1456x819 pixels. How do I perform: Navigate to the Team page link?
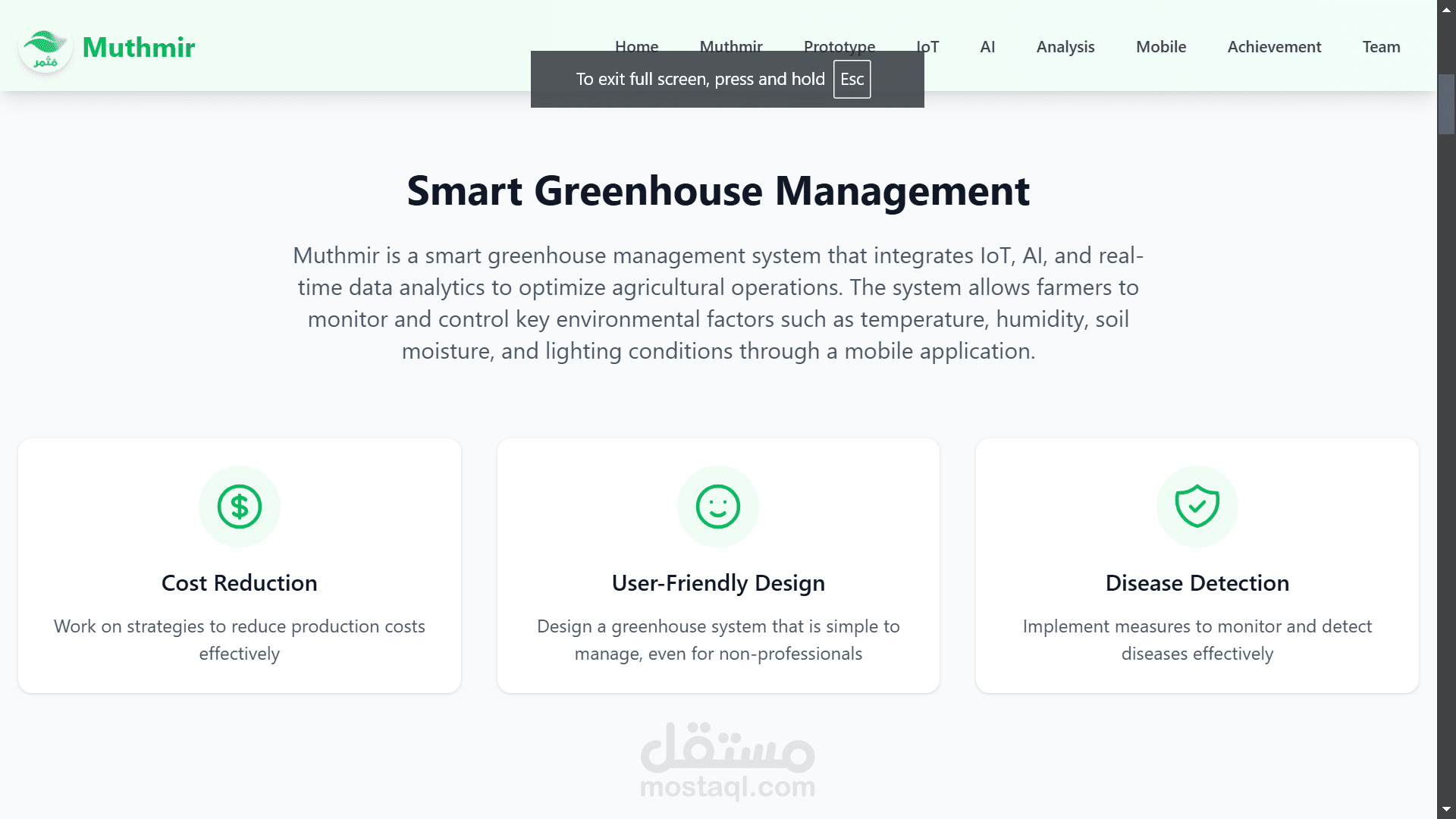coord(1380,47)
